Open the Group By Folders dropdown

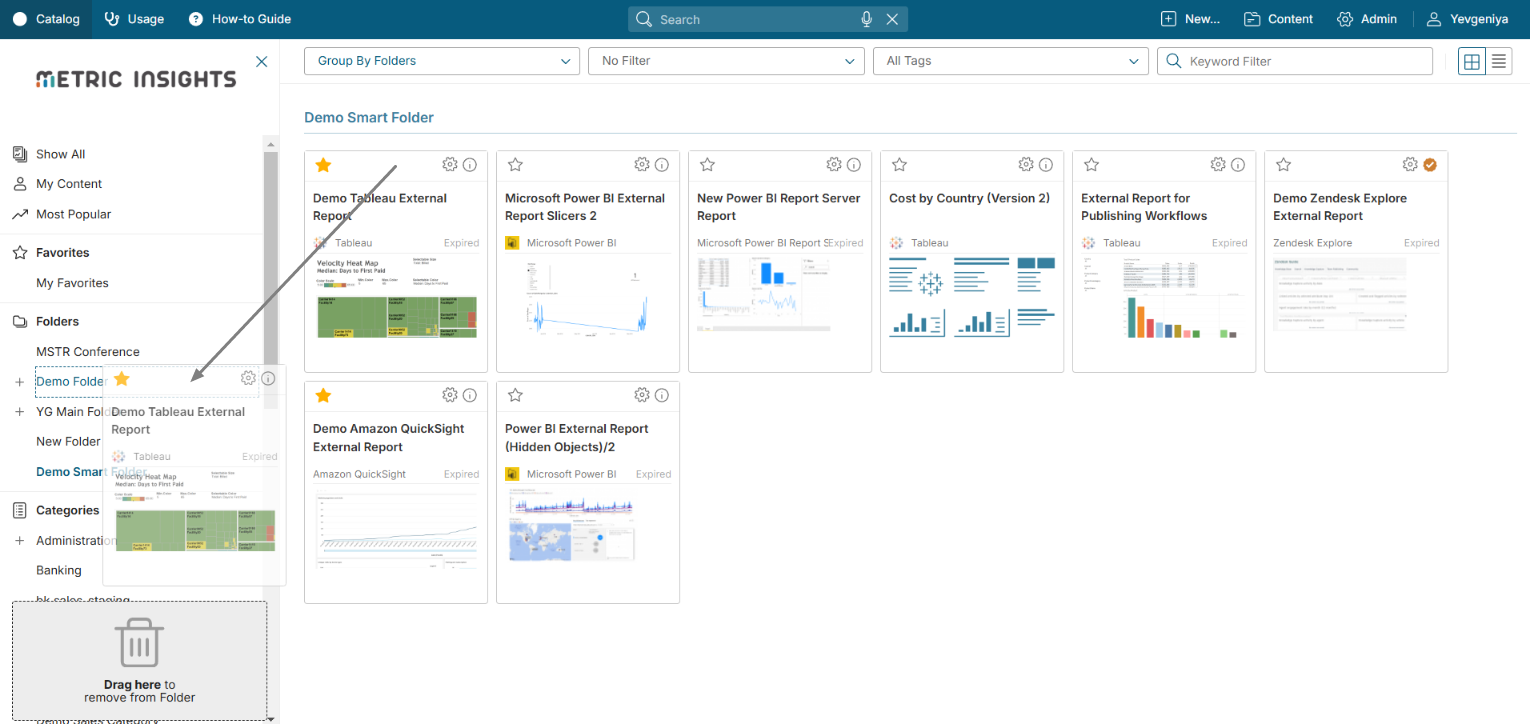441,61
